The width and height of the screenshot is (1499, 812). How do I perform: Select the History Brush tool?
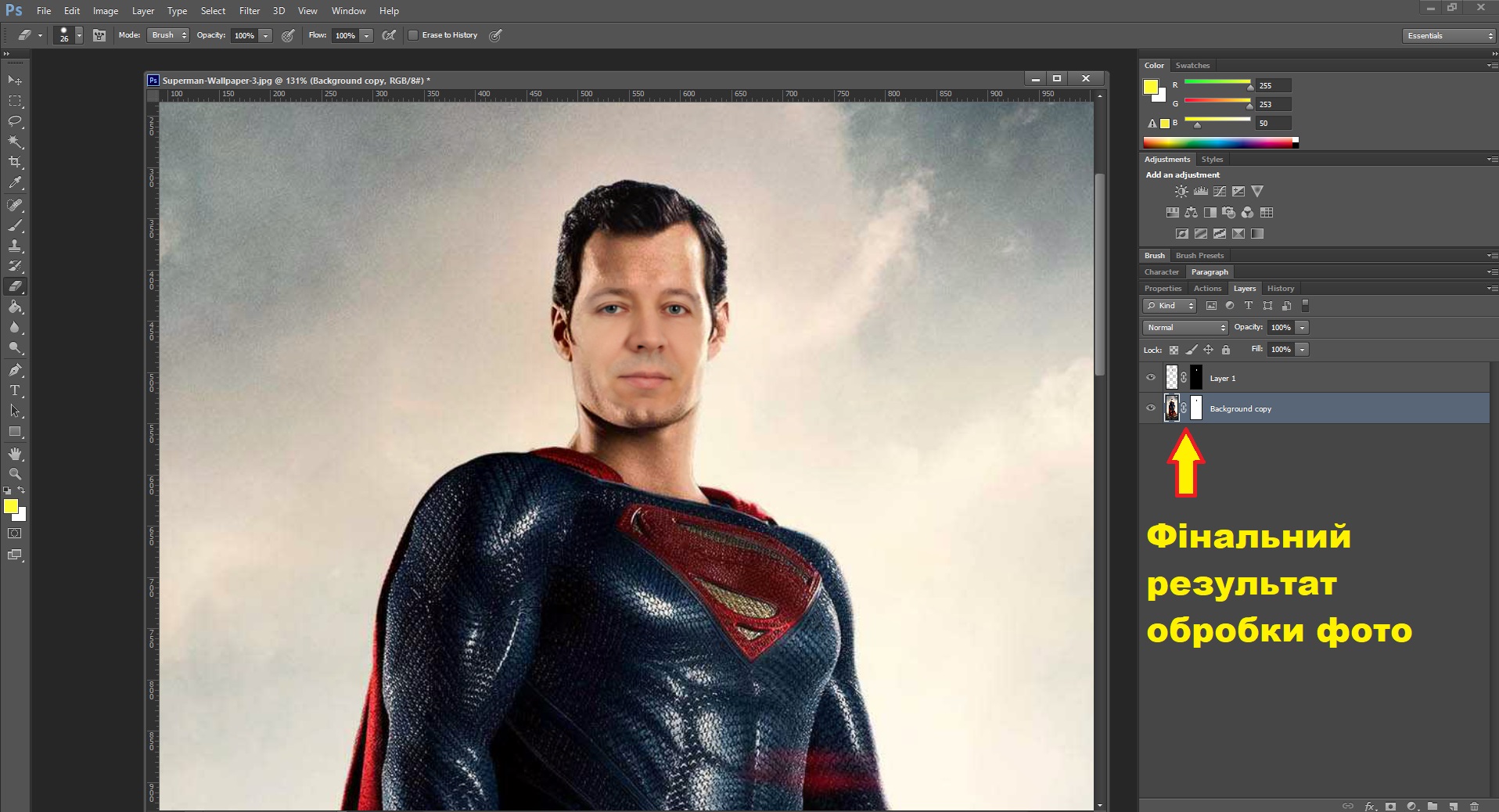coord(15,266)
